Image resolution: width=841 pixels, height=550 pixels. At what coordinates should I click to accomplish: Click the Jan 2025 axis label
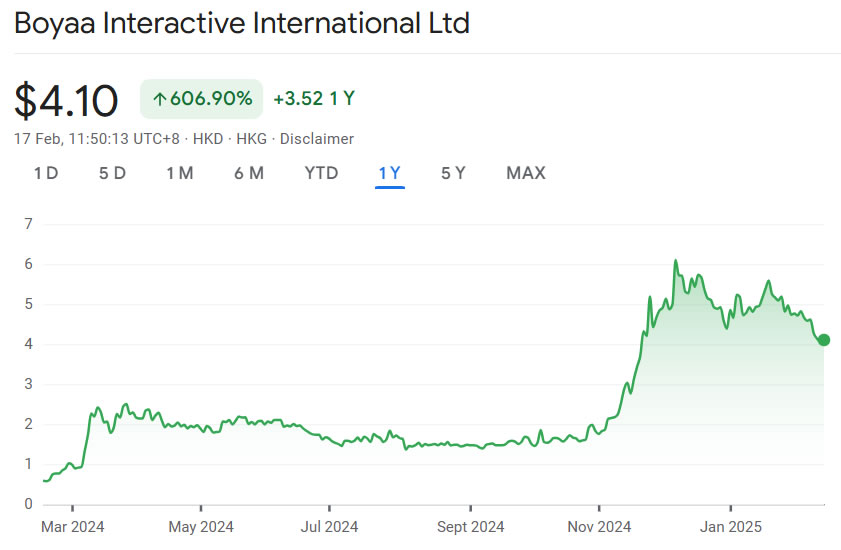click(x=730, y=526)
